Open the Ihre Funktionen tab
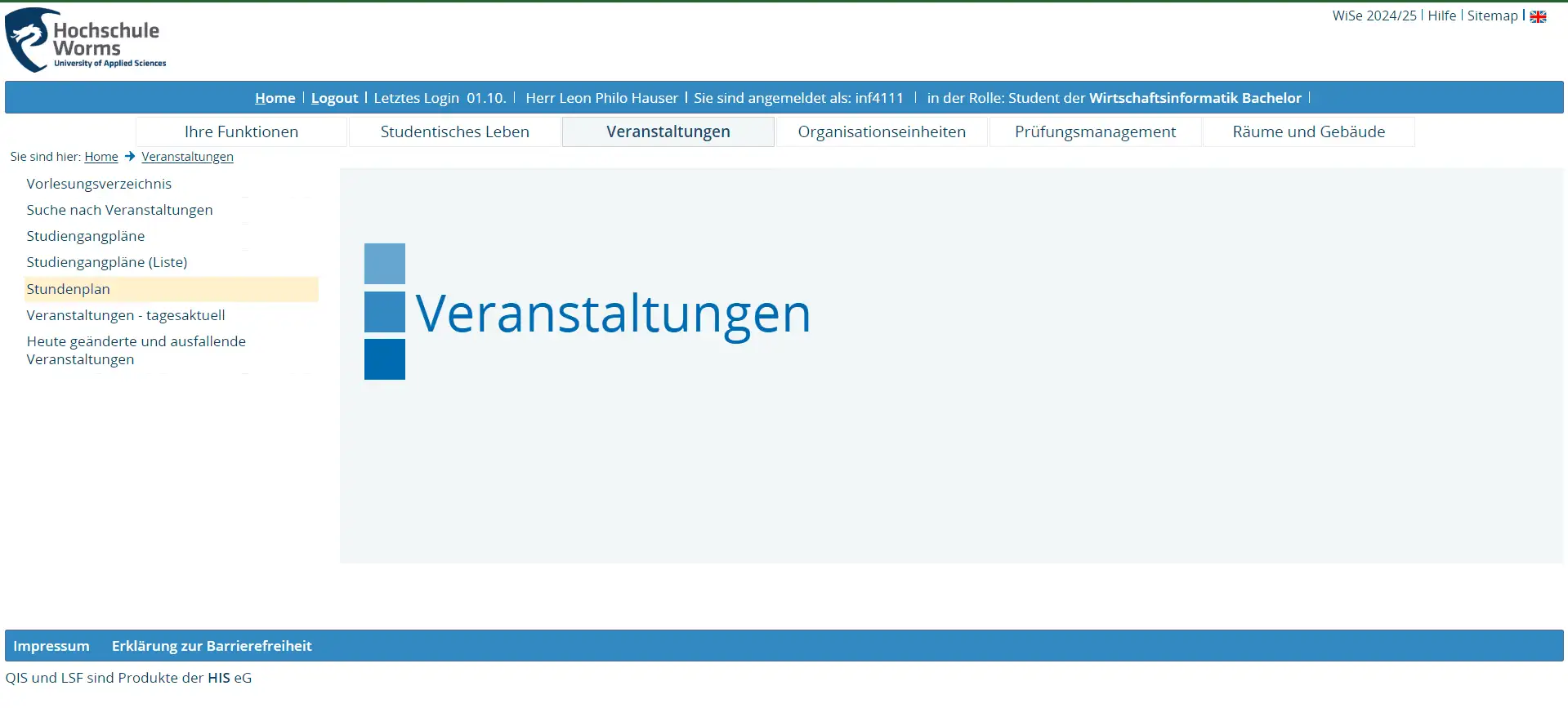This screenshot has width=1568, height=708. (x=241, y=131)
